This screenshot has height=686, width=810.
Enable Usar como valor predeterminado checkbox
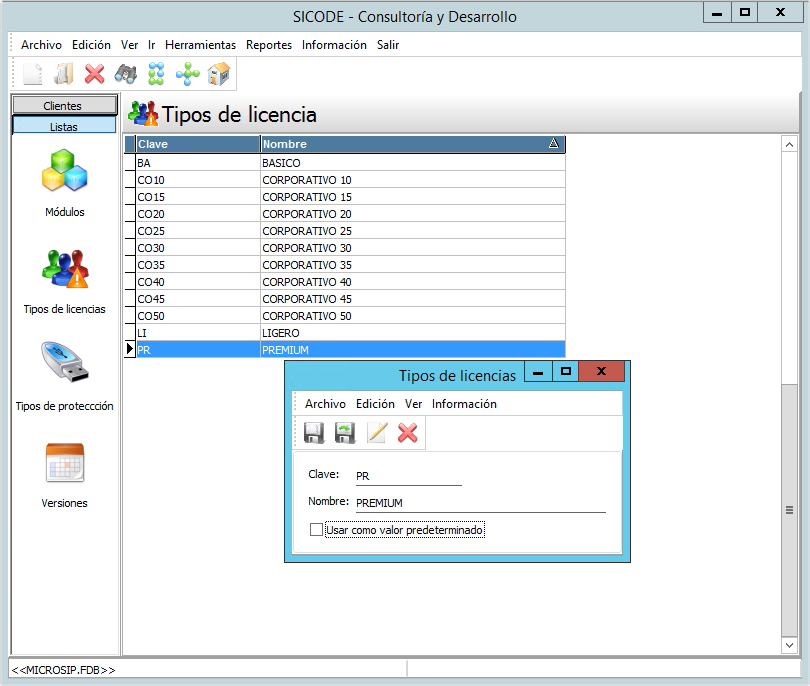317,530
